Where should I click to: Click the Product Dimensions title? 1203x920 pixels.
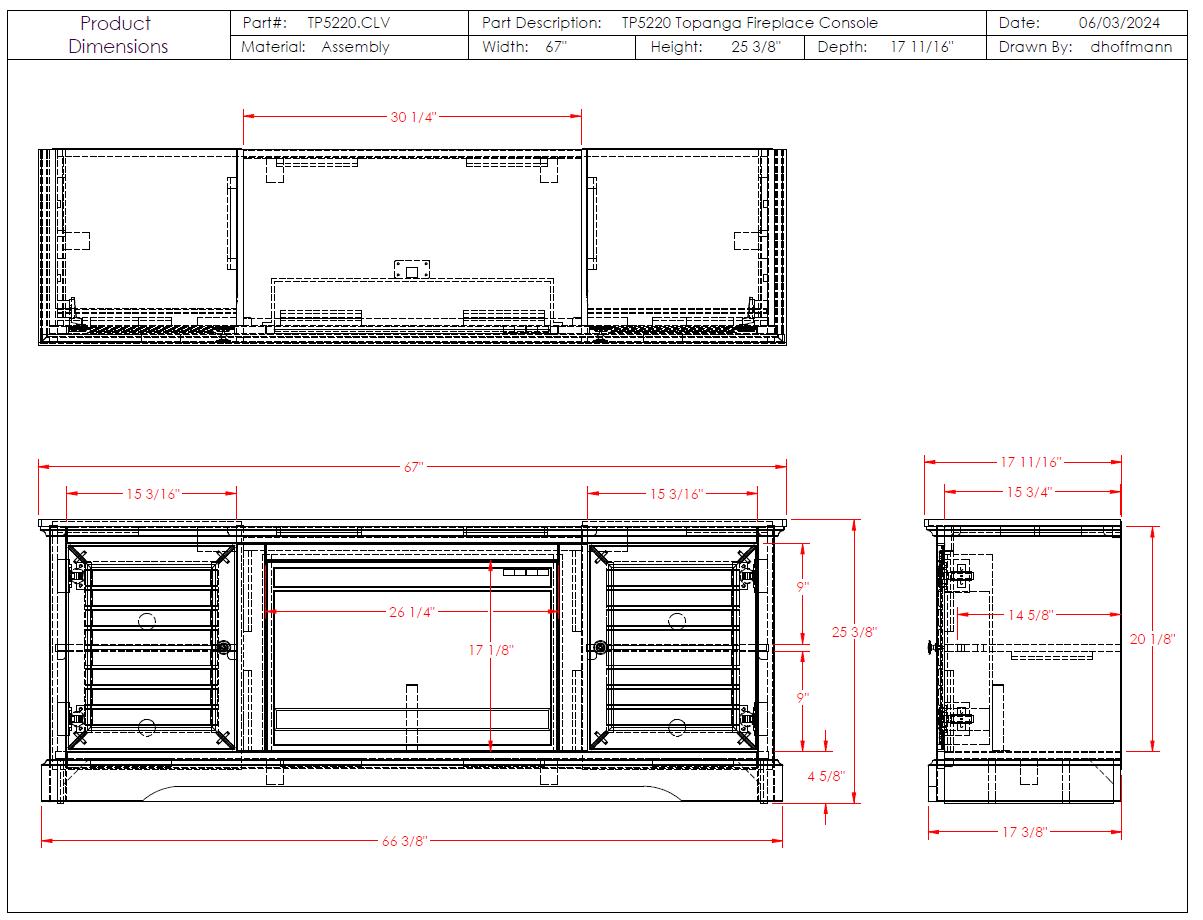[x=118, y=35]
